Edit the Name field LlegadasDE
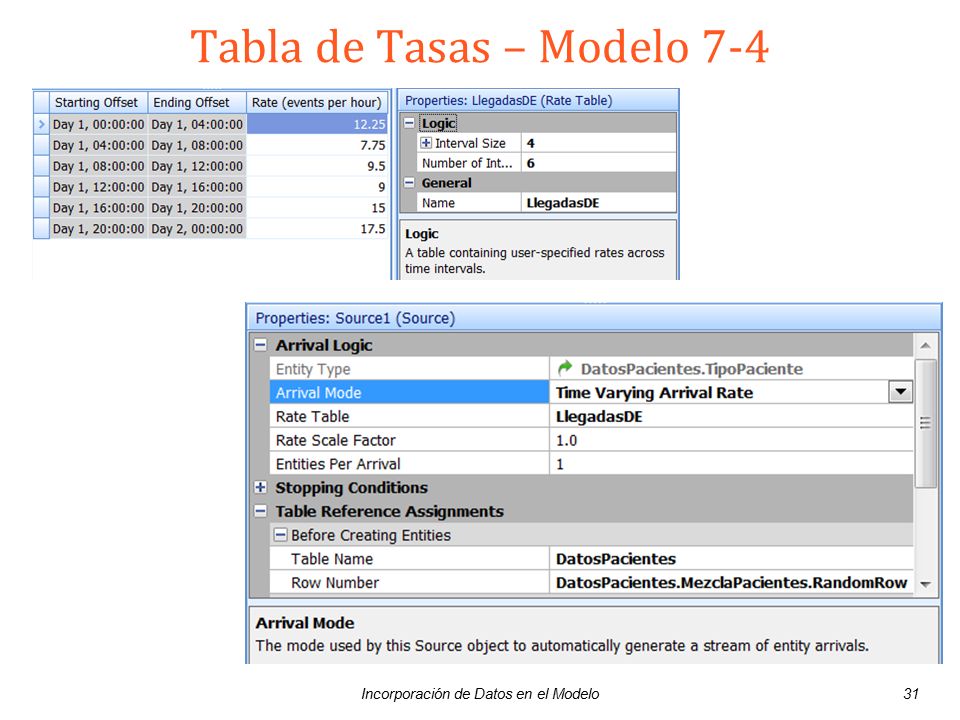The height and width of the screenshot is (720, 960). (x=599, y=203)
